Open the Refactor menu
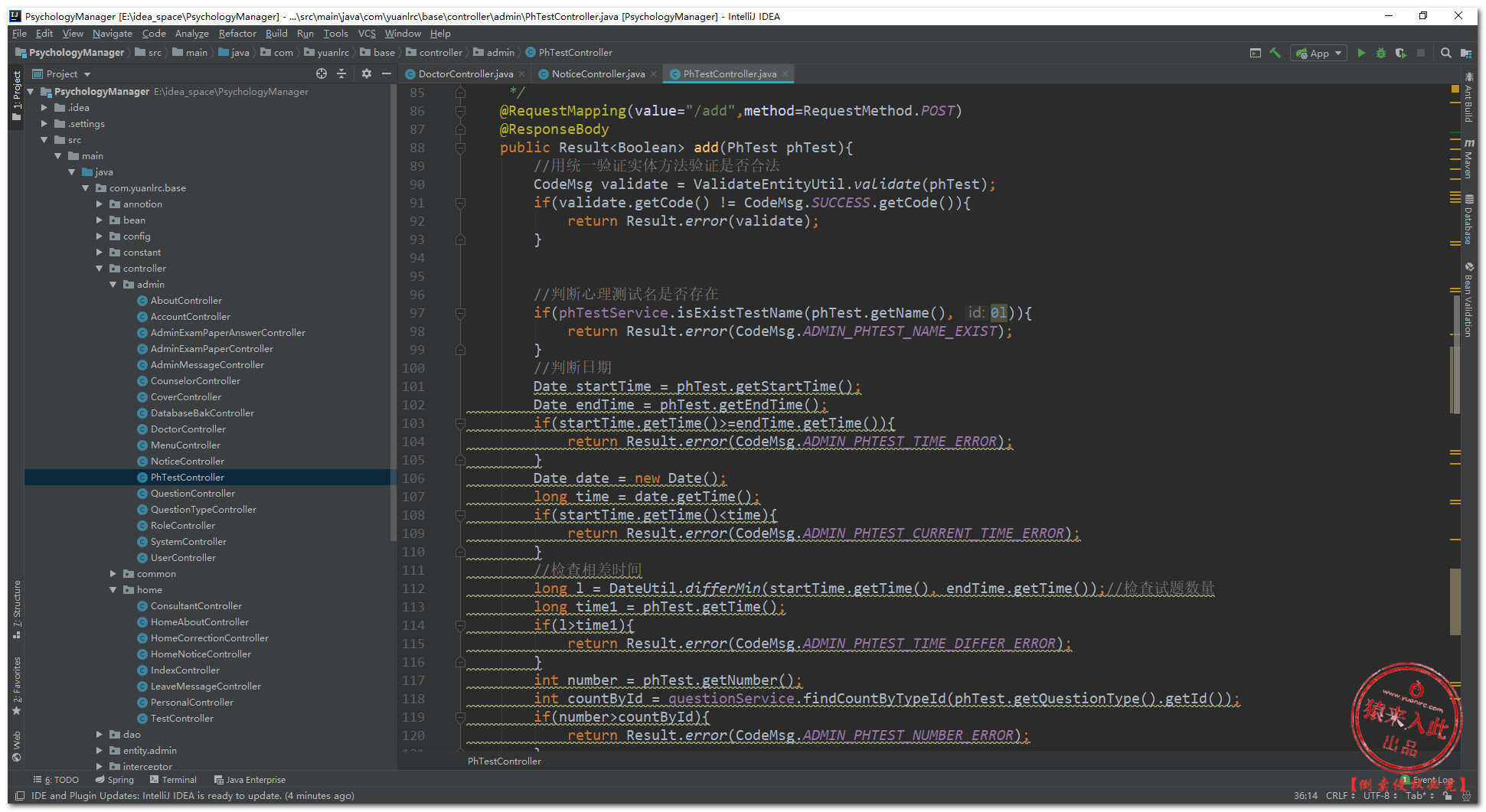This screenshot has height=812, width=1486. point(237,34)
